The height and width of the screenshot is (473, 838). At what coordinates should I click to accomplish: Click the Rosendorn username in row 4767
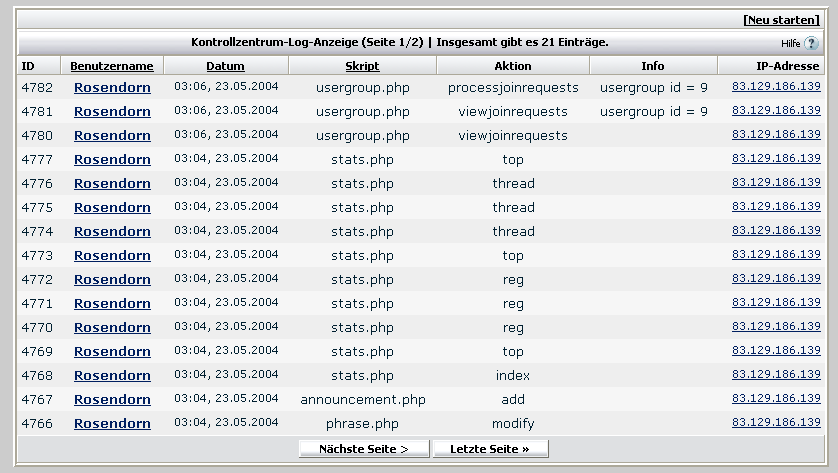(112, 400)
